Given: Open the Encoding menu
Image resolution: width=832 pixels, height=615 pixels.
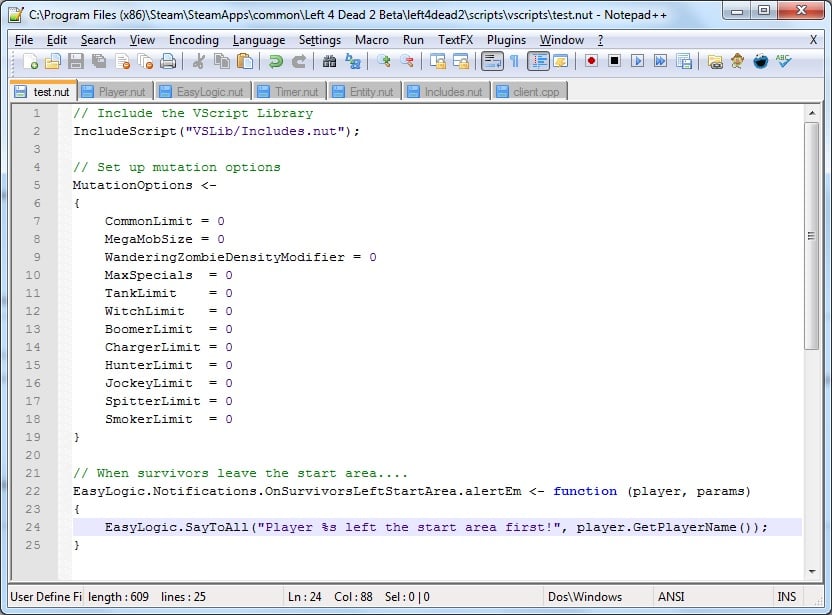Looking at the screenshot, I should click(x=194, y=40).
